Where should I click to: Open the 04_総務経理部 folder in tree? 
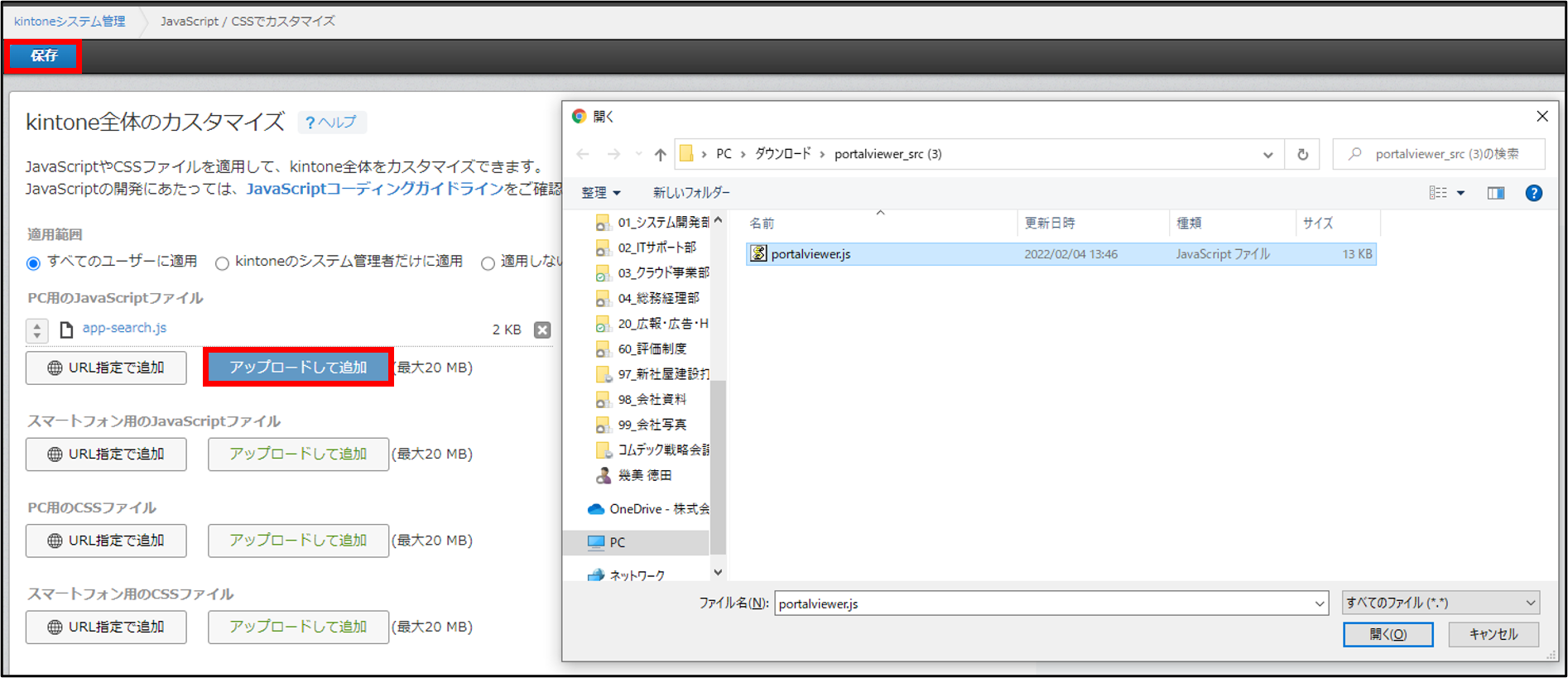coord(647,298)
